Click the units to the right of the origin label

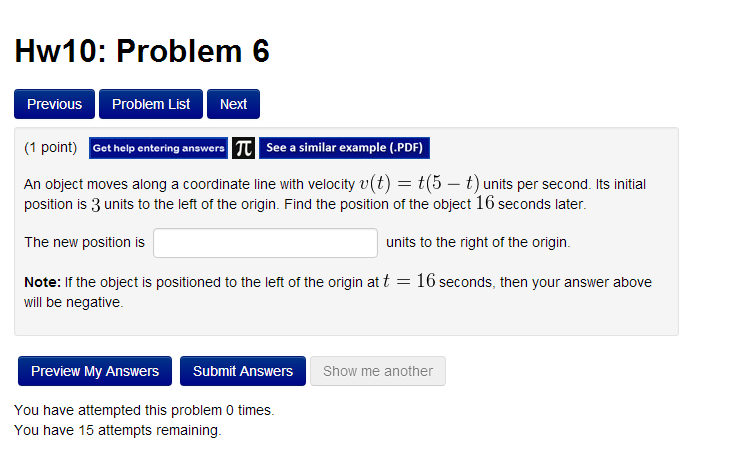478,242
